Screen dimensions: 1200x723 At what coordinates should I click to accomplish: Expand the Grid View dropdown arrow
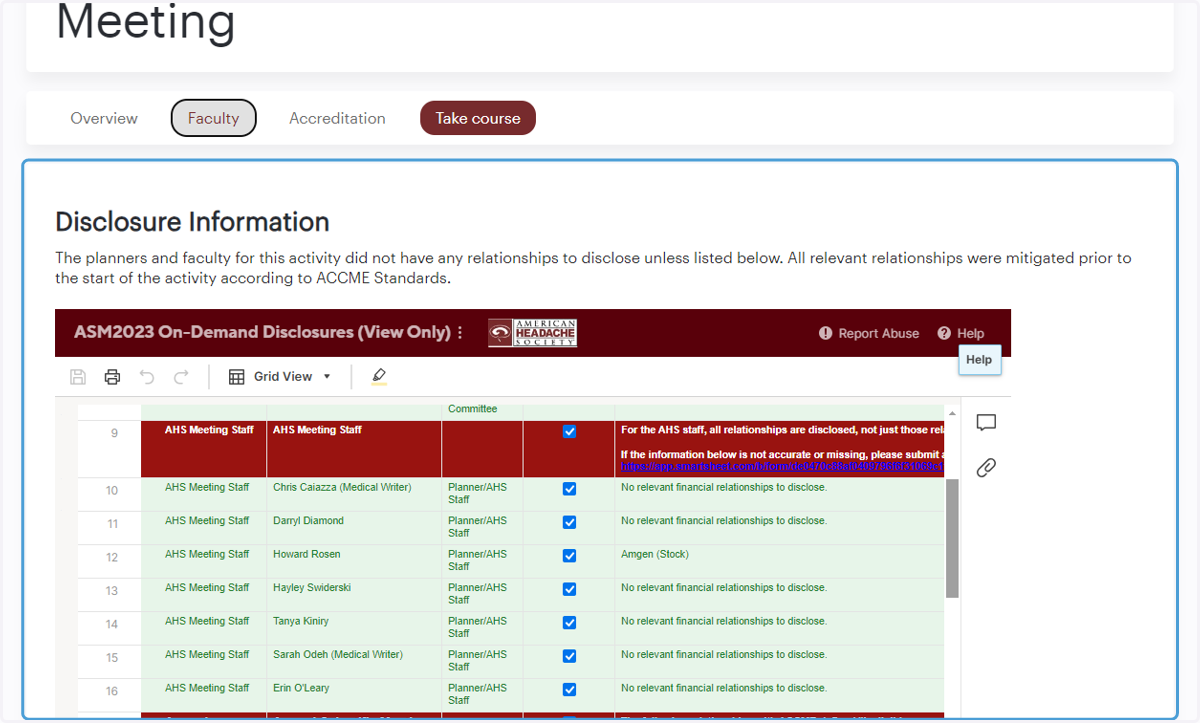(x=327, y=377)
